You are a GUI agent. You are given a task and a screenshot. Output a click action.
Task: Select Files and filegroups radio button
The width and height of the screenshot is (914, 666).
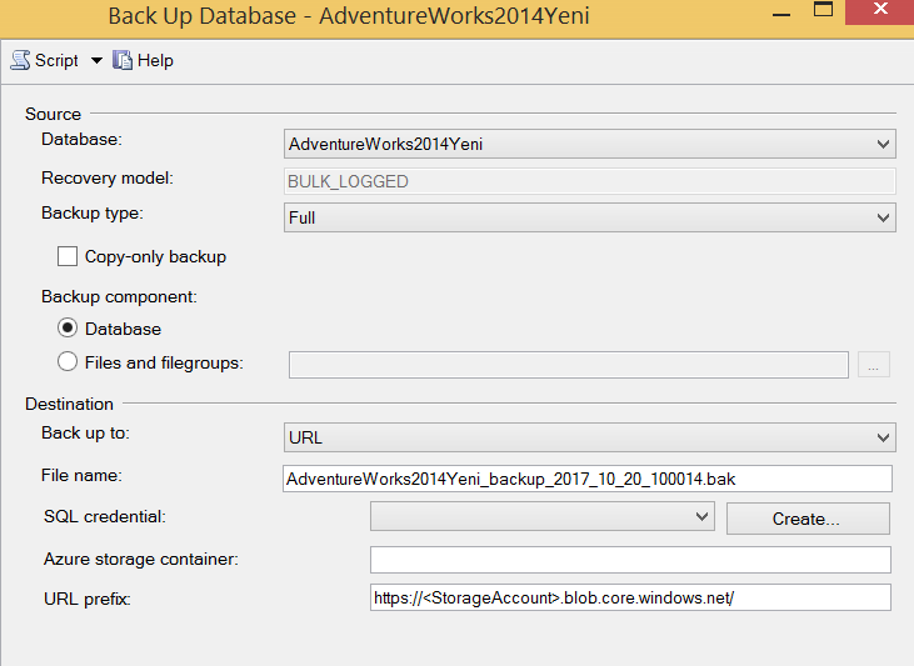68,362
